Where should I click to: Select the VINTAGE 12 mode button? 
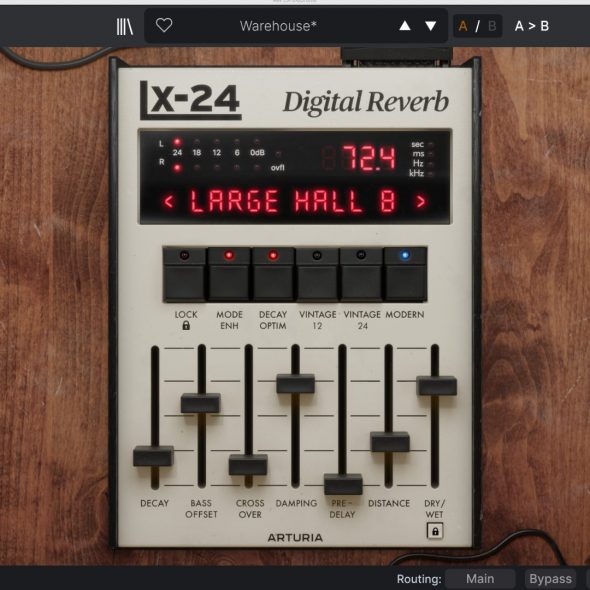[x=317, y=274]
